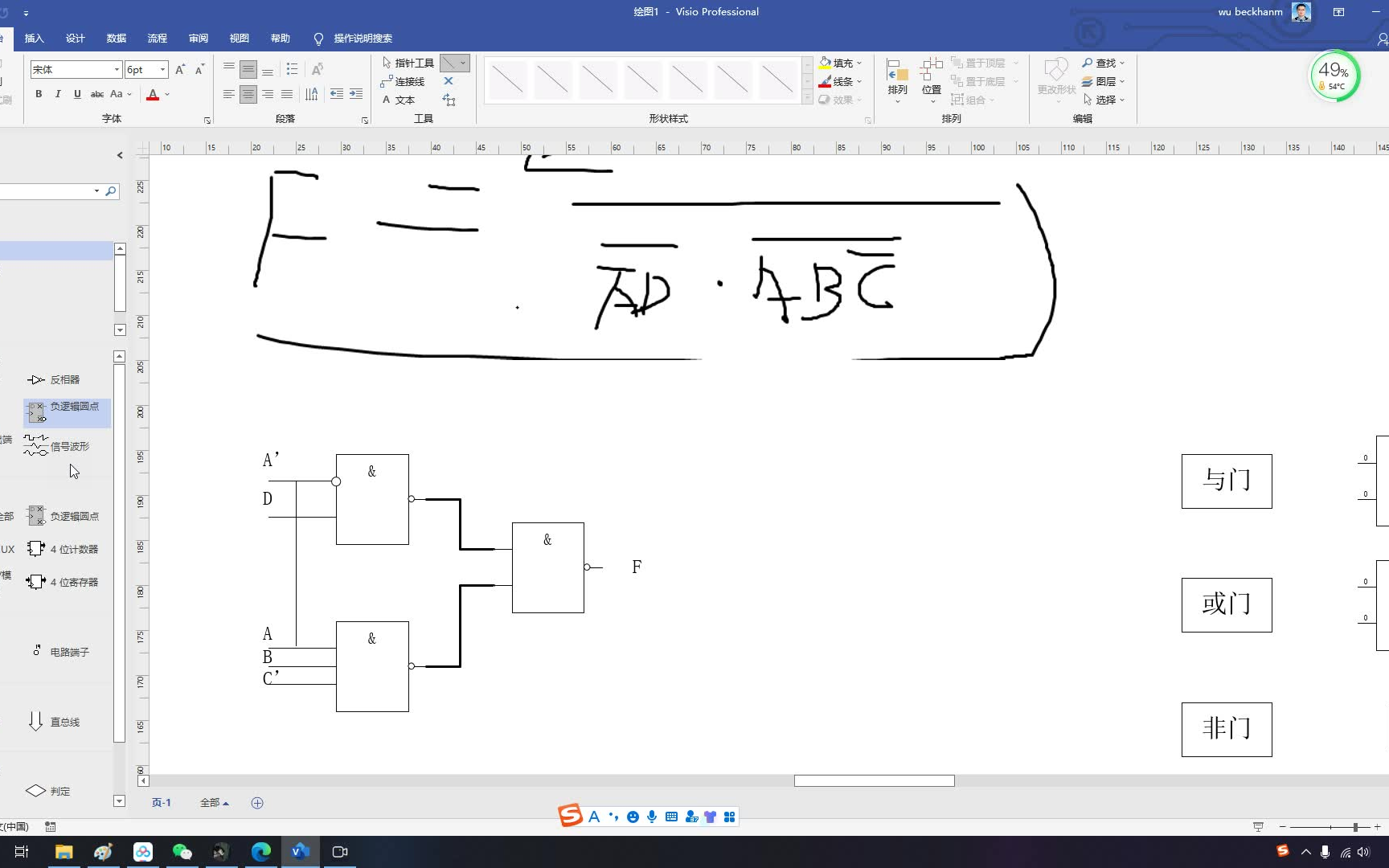Expand the shape styles gallery
The image size is (1389, 868).
pyautogui.click(x=807, y=98)
